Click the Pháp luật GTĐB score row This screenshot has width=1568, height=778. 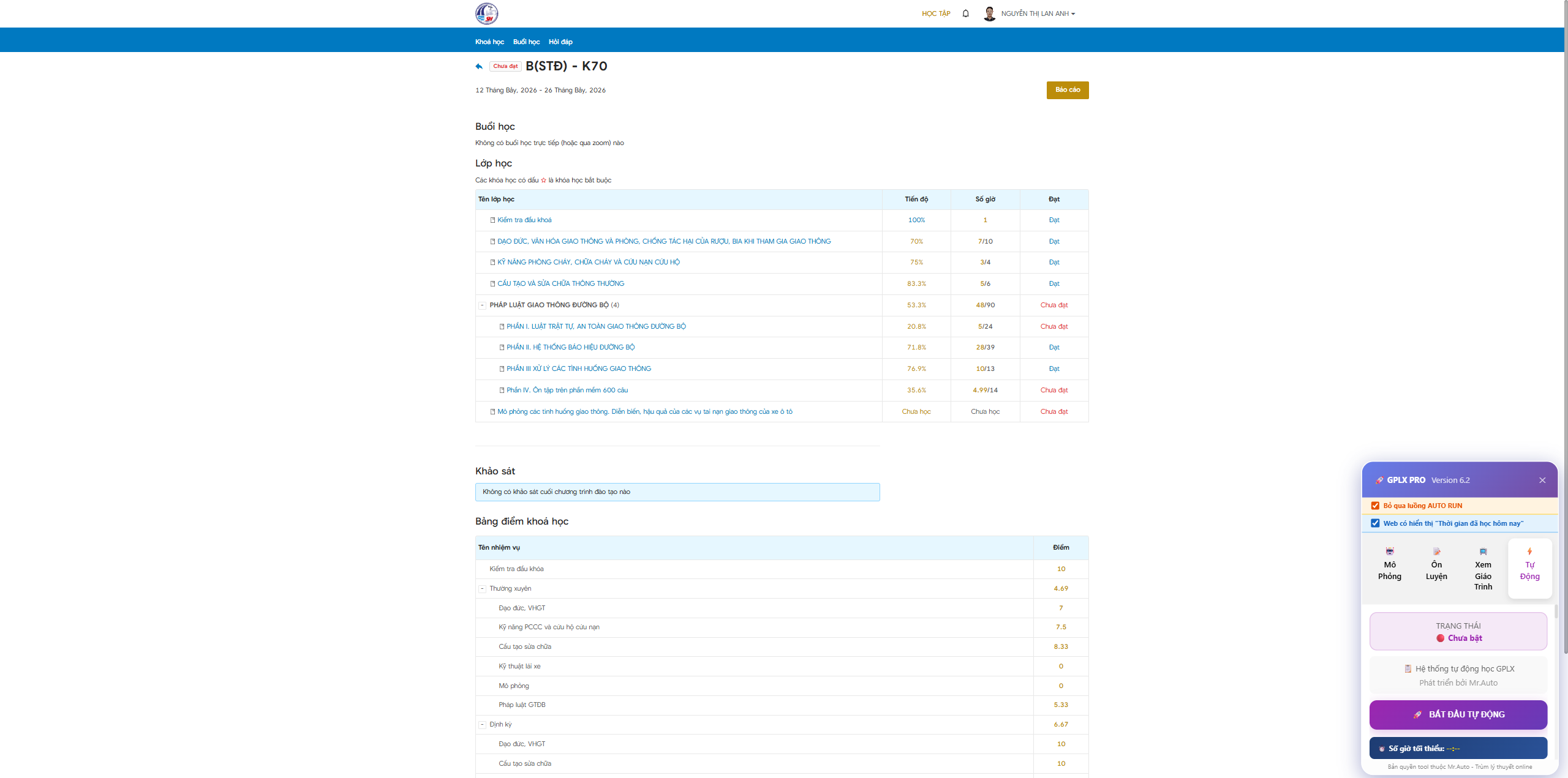point(782,705)
